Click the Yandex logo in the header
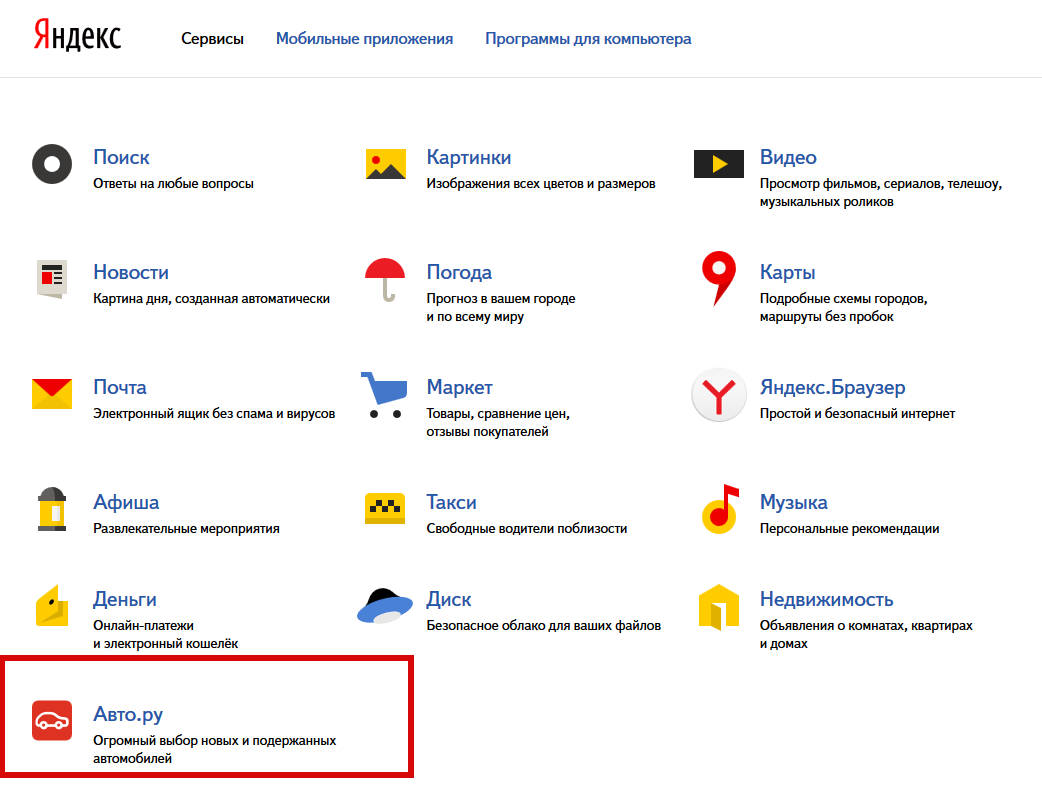This screenshot has width=1042, height=804. coord(77,37)
